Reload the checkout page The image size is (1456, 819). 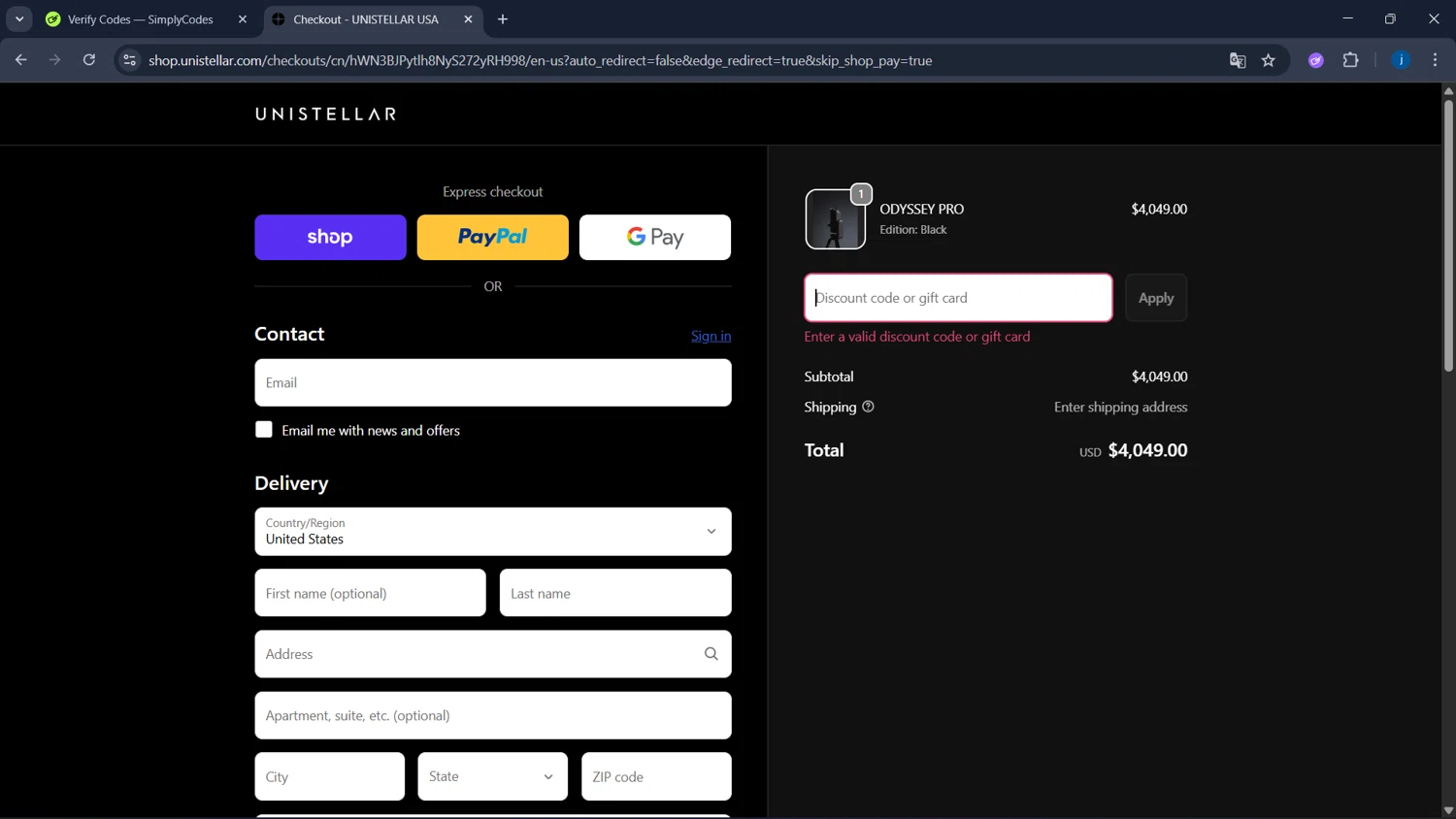click(x=89, y=60)
